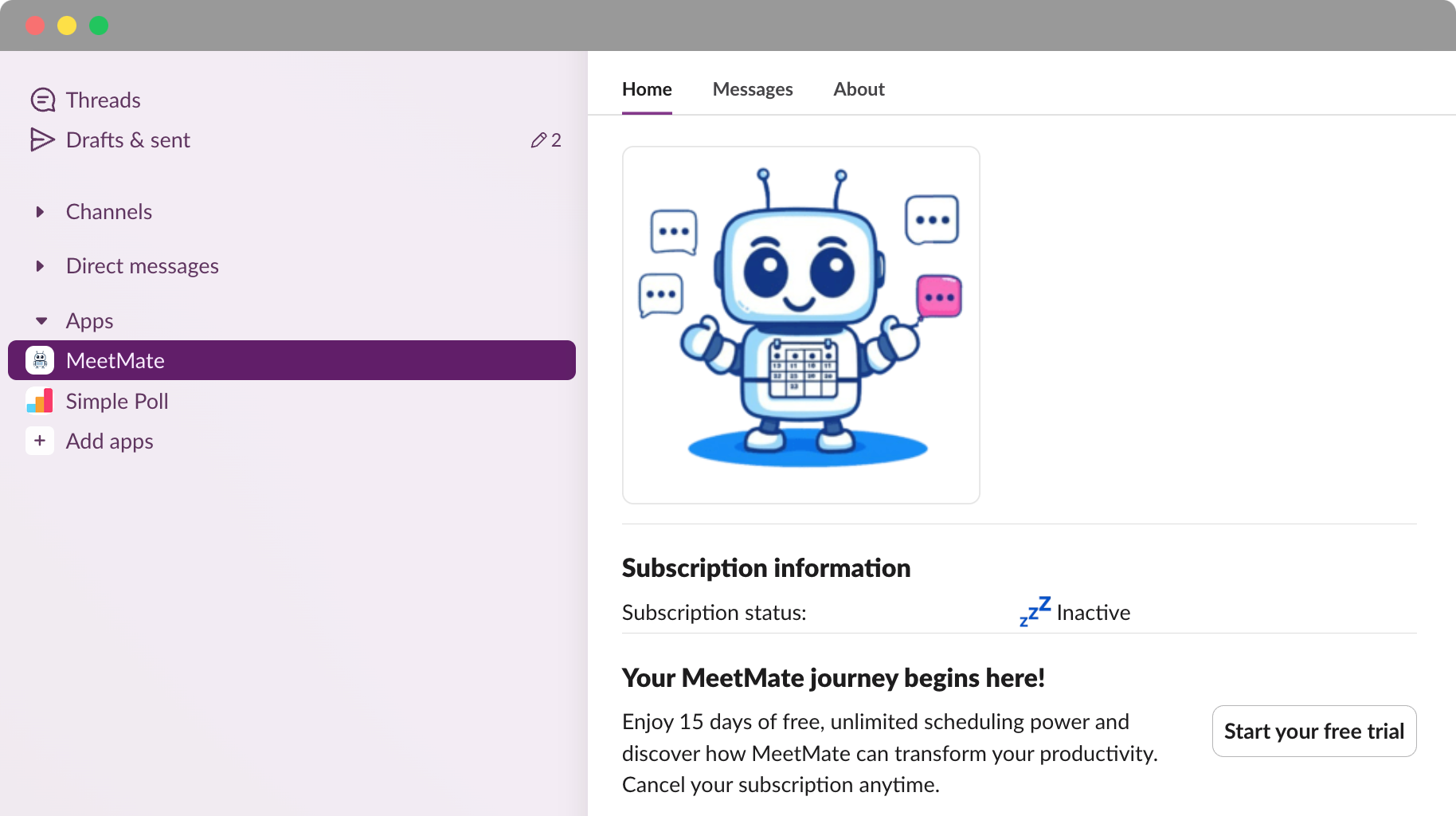
Task: Click the MeetMate robot app icon in sidebar
Action: coord(40,360)
